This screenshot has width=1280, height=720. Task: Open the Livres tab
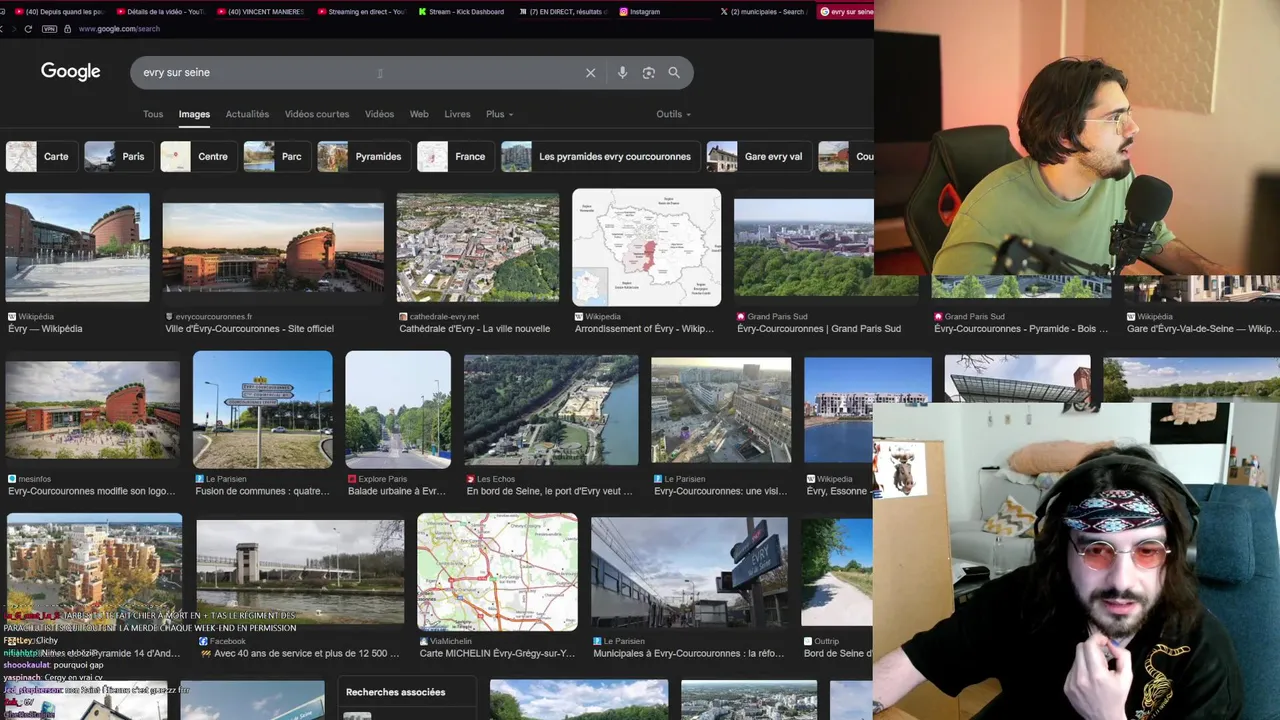(x=457, y=114)
